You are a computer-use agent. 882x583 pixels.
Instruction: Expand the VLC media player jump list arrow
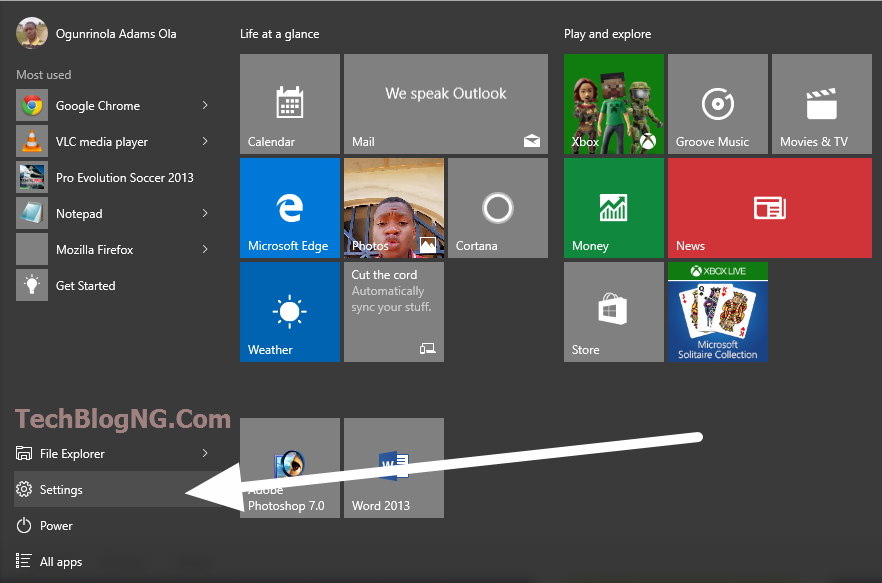pyautogui.click(x=205, y=141)
